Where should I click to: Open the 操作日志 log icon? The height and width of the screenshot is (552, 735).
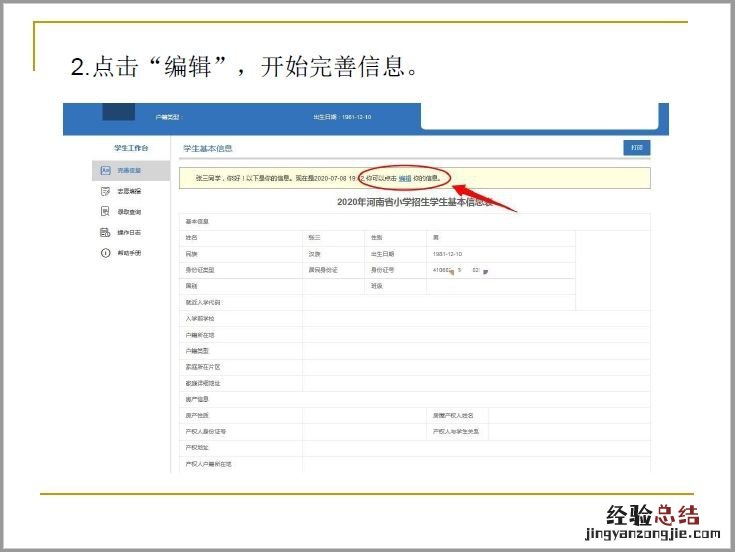(x=105, y=232)
